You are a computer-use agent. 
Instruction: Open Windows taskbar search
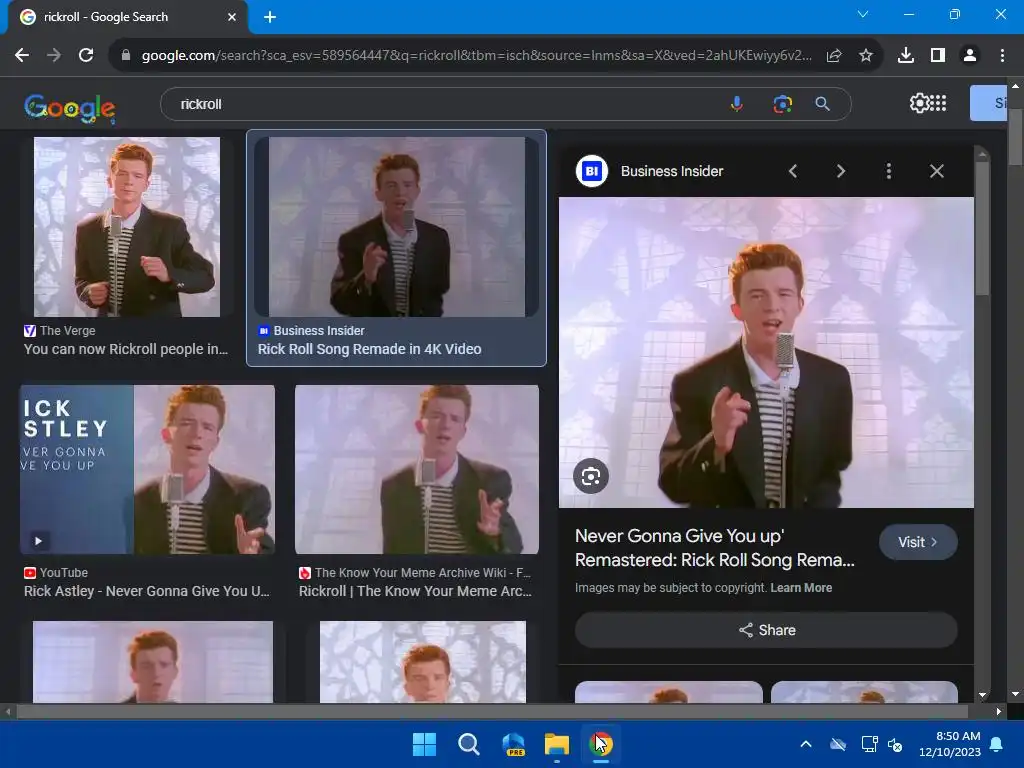point(468,744)
